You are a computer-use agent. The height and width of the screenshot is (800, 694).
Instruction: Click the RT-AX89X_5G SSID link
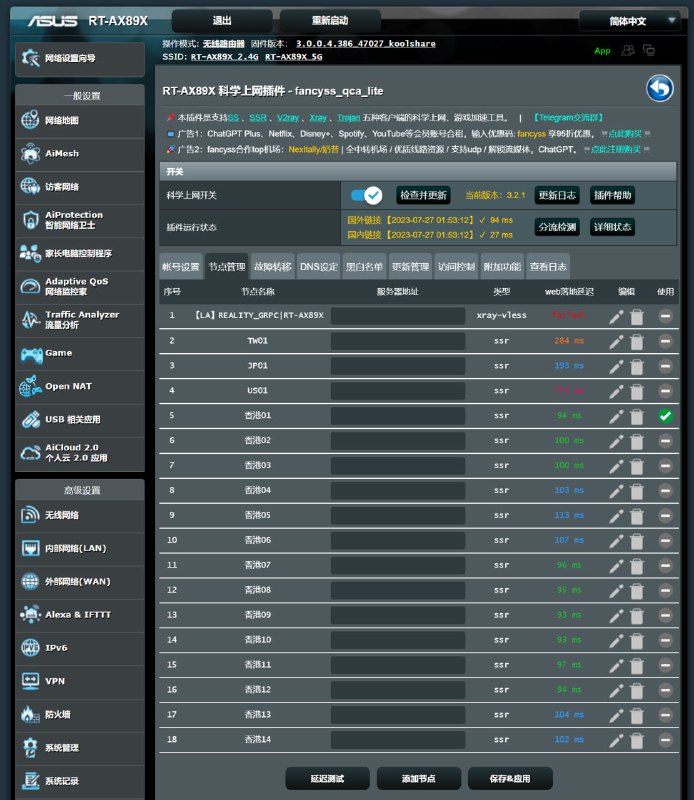click(x=293, y=57)
